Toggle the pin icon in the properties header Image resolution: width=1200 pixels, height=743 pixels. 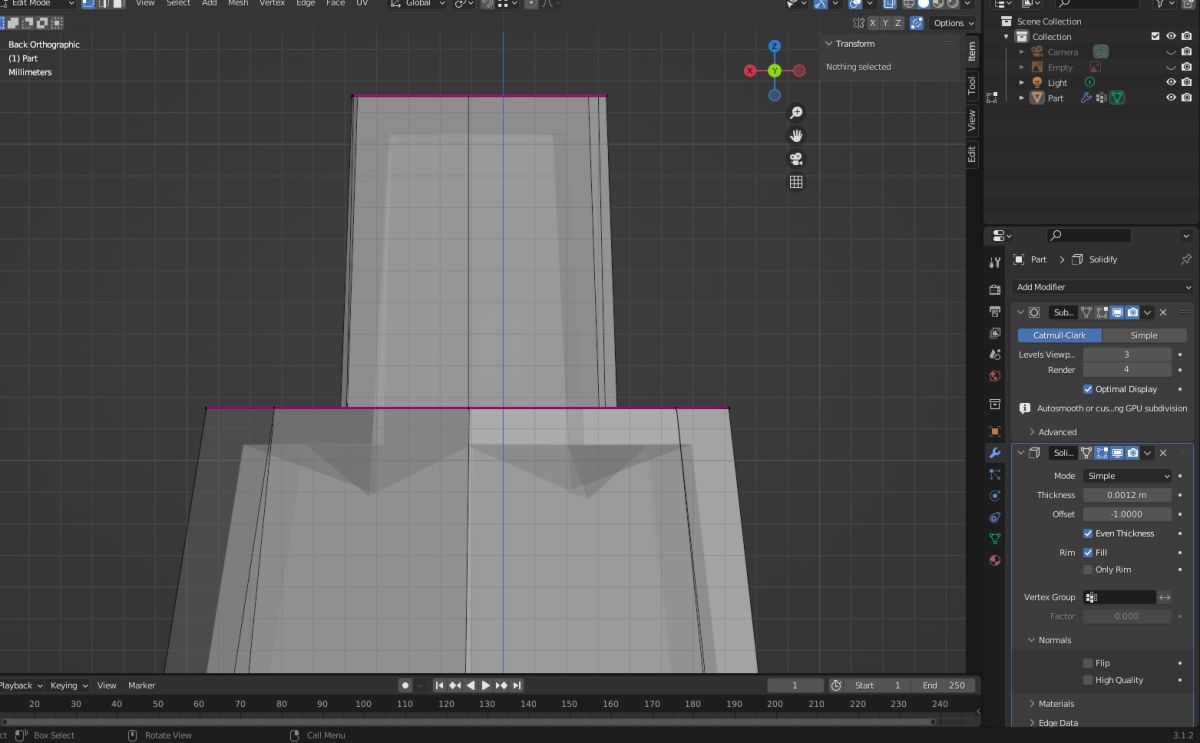1186,259
